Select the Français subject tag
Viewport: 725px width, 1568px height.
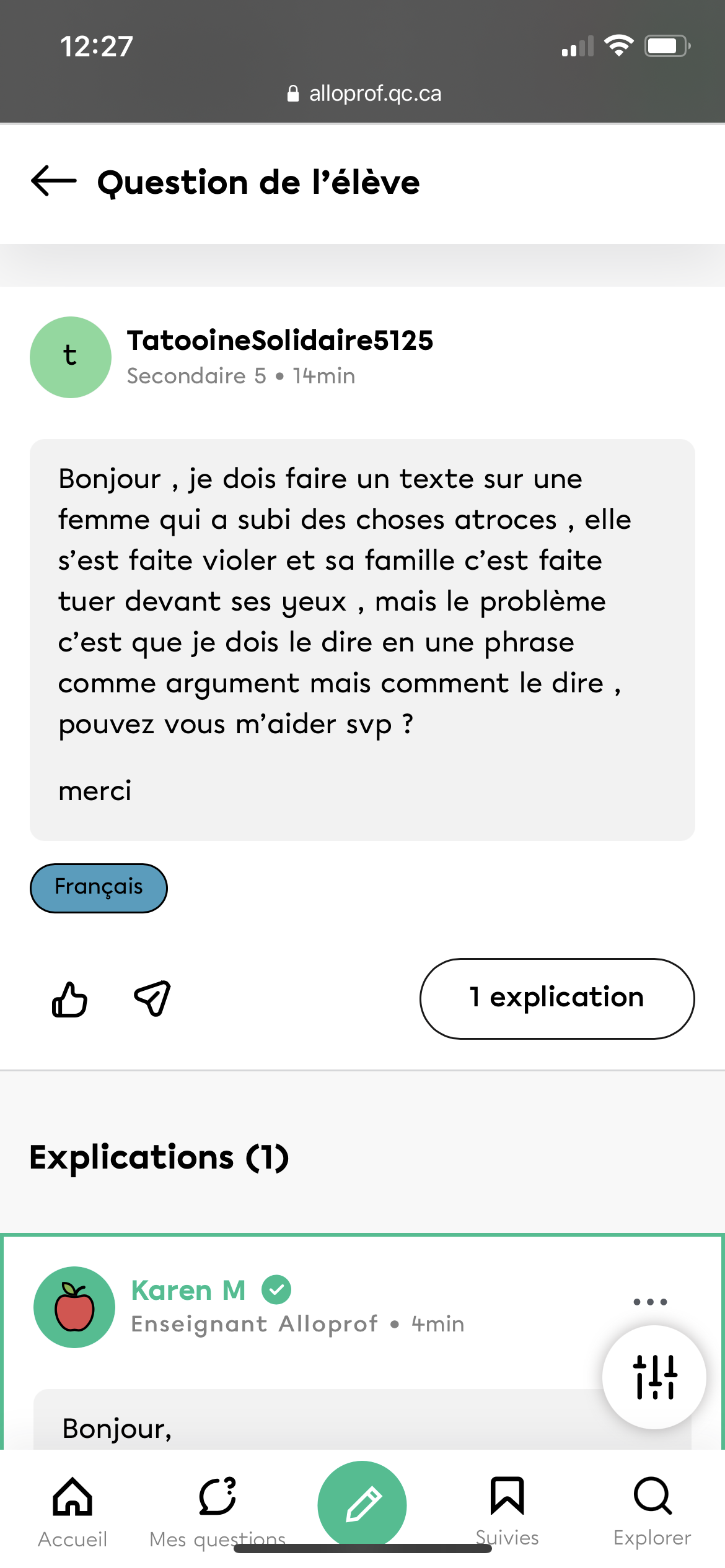point(99,887)
